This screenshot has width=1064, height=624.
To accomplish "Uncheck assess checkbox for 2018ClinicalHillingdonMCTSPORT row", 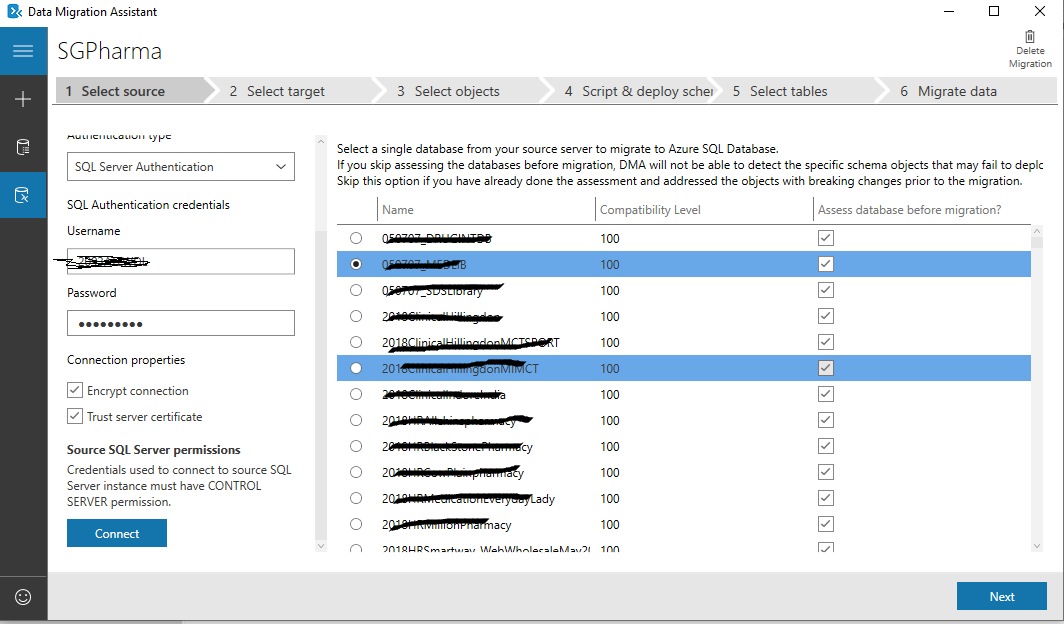I will point(826,342).
